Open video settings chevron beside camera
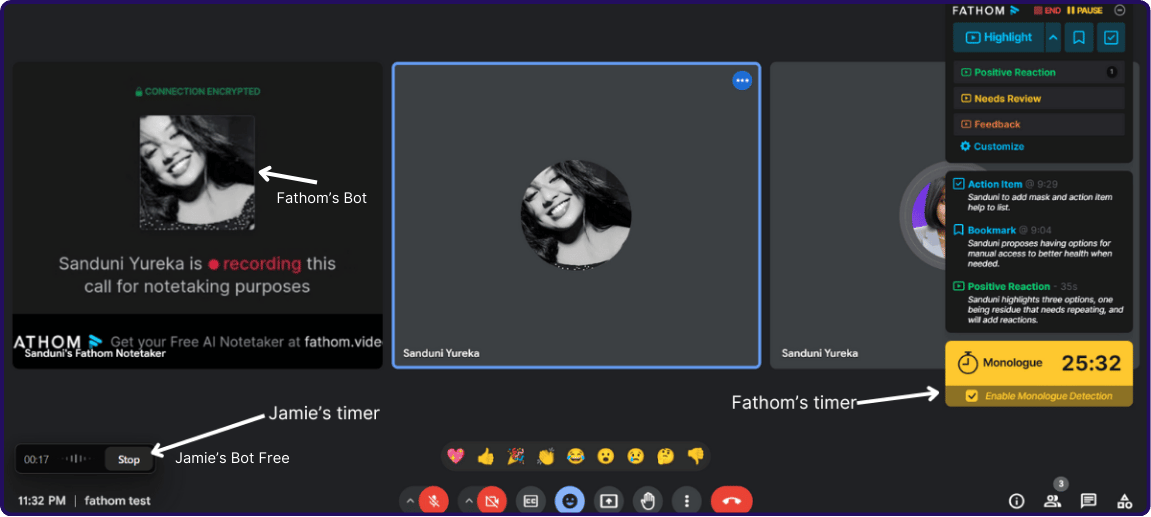Image resolution: width=1151 pixels, height=517 pixels. coord(468,502)
